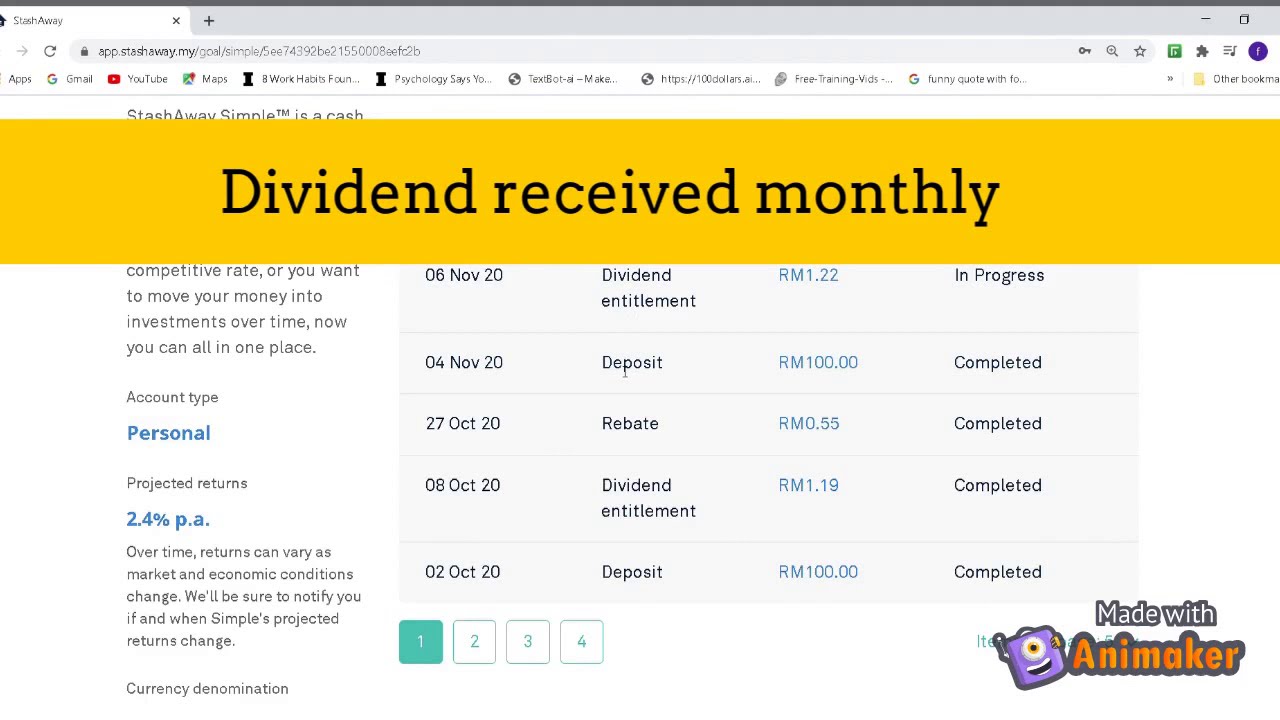Click the Projected returns label
Viewport: 1280px width, 720px height.
tap(187, 483)
